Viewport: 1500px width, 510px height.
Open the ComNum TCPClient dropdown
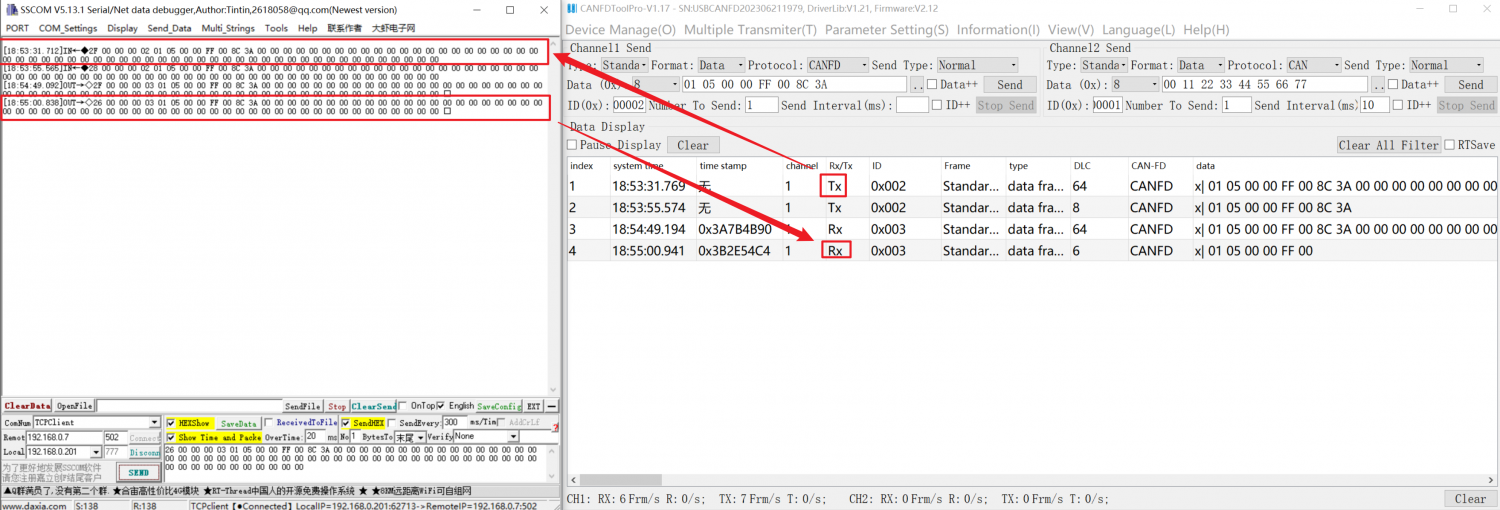click(x=154, y=423)
